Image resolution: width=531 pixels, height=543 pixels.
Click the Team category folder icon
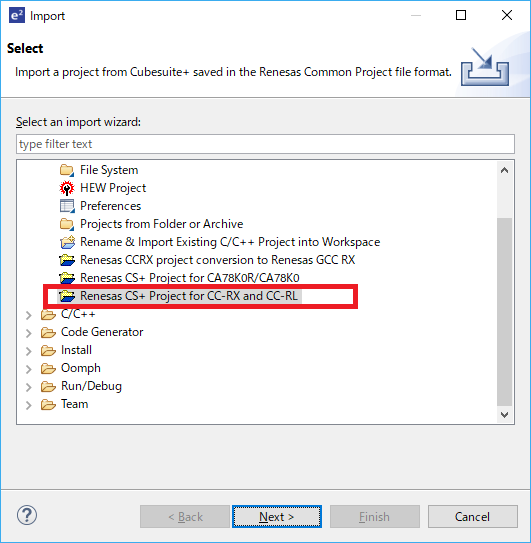pos(48,404)
